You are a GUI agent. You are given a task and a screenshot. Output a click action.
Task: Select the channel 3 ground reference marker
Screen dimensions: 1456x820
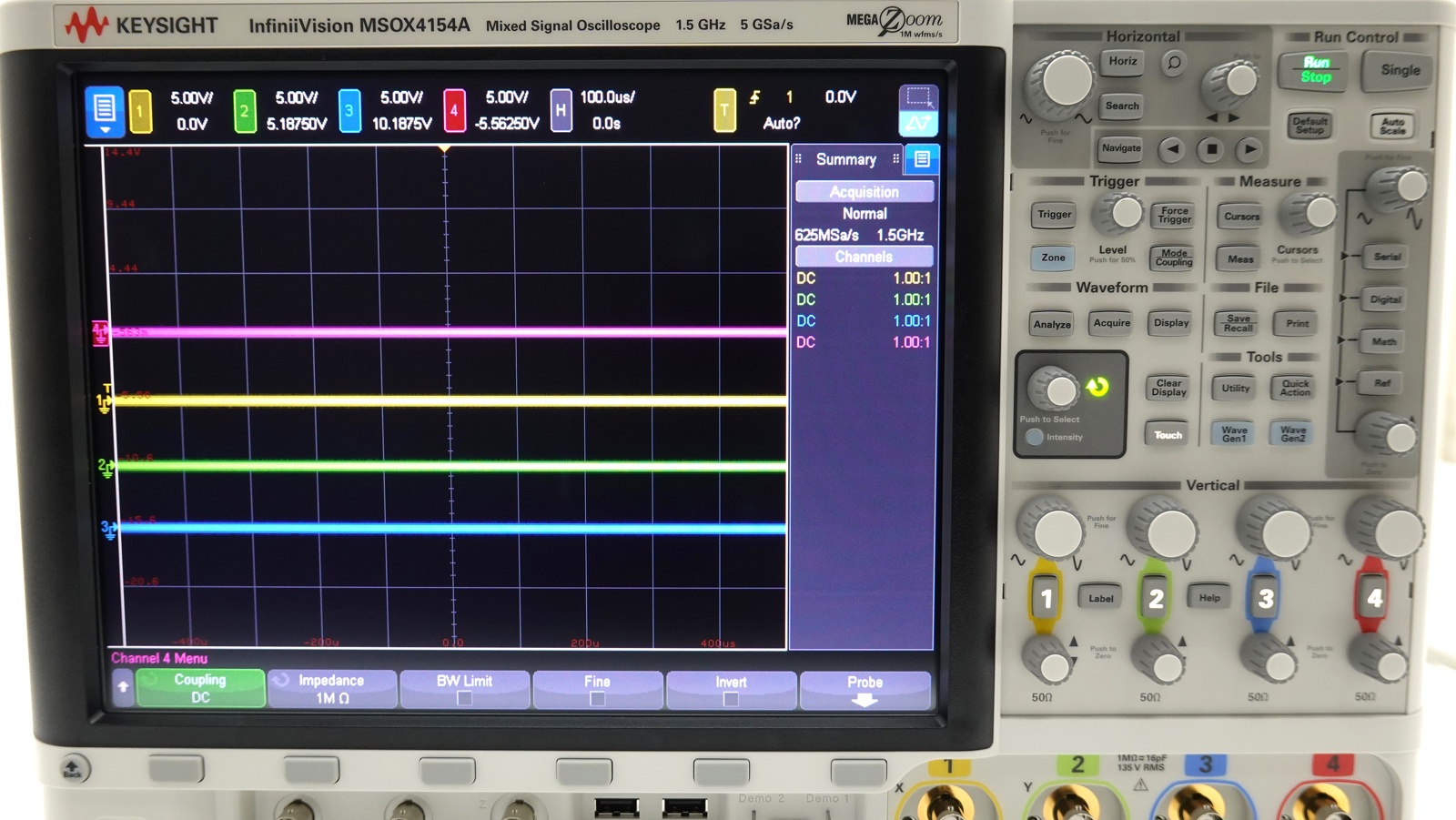click(x=108, y=530)
